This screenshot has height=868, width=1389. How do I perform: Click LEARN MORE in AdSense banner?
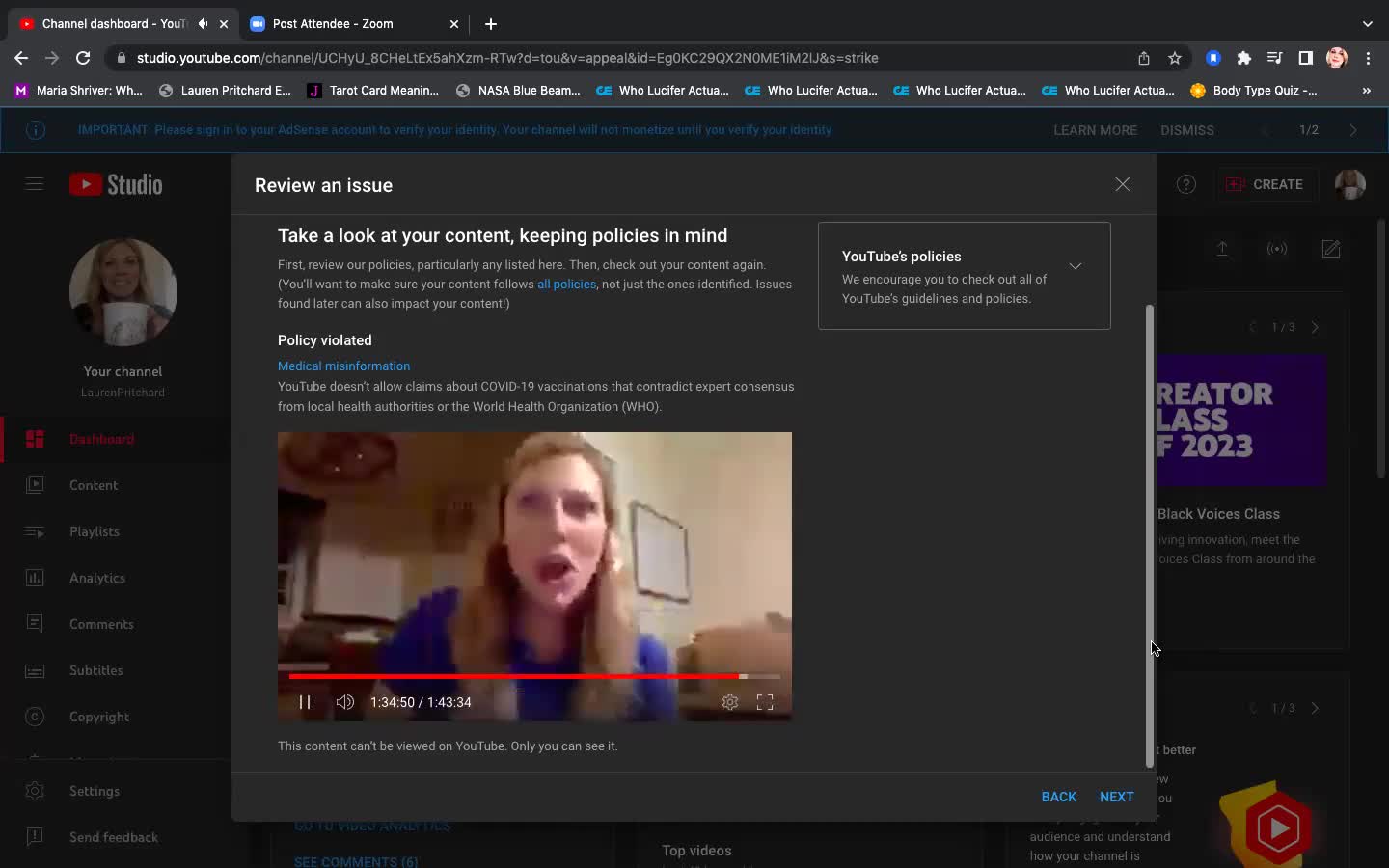[x=1095, y=130]
